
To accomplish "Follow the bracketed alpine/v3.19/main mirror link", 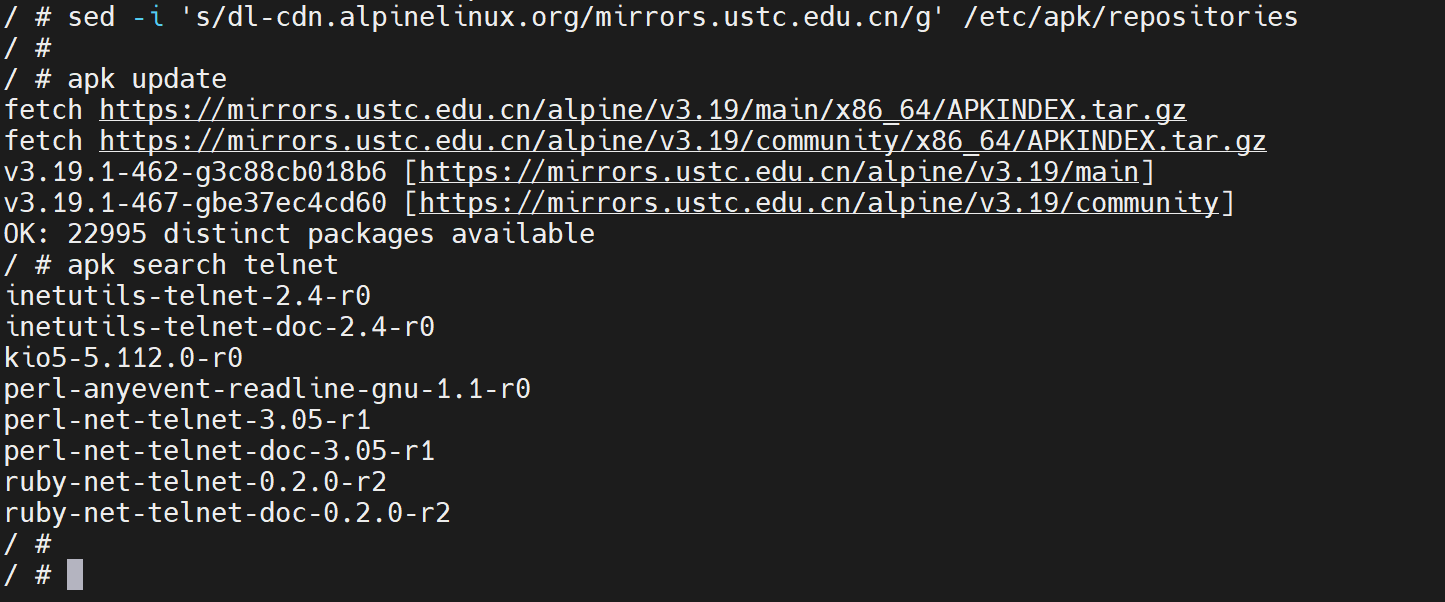I will click(x=779, y=172).
